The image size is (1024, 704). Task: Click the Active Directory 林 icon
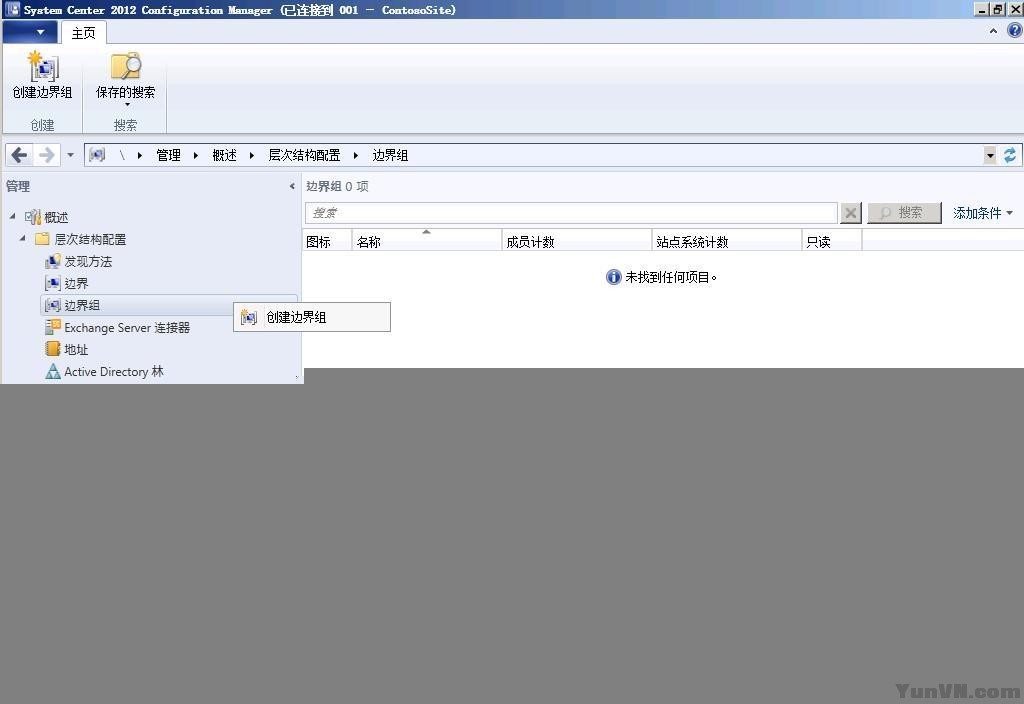tap(53, 372)
